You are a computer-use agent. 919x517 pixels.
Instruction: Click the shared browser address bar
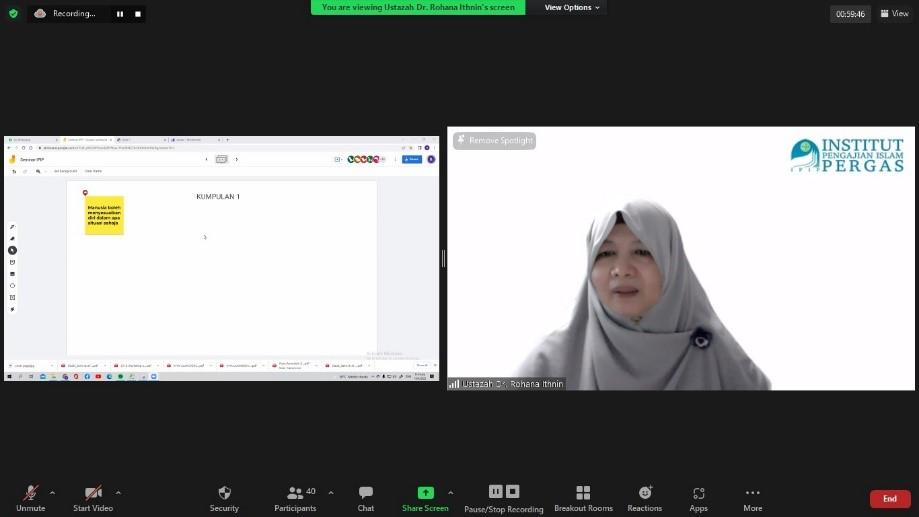[x=217, y=148]
